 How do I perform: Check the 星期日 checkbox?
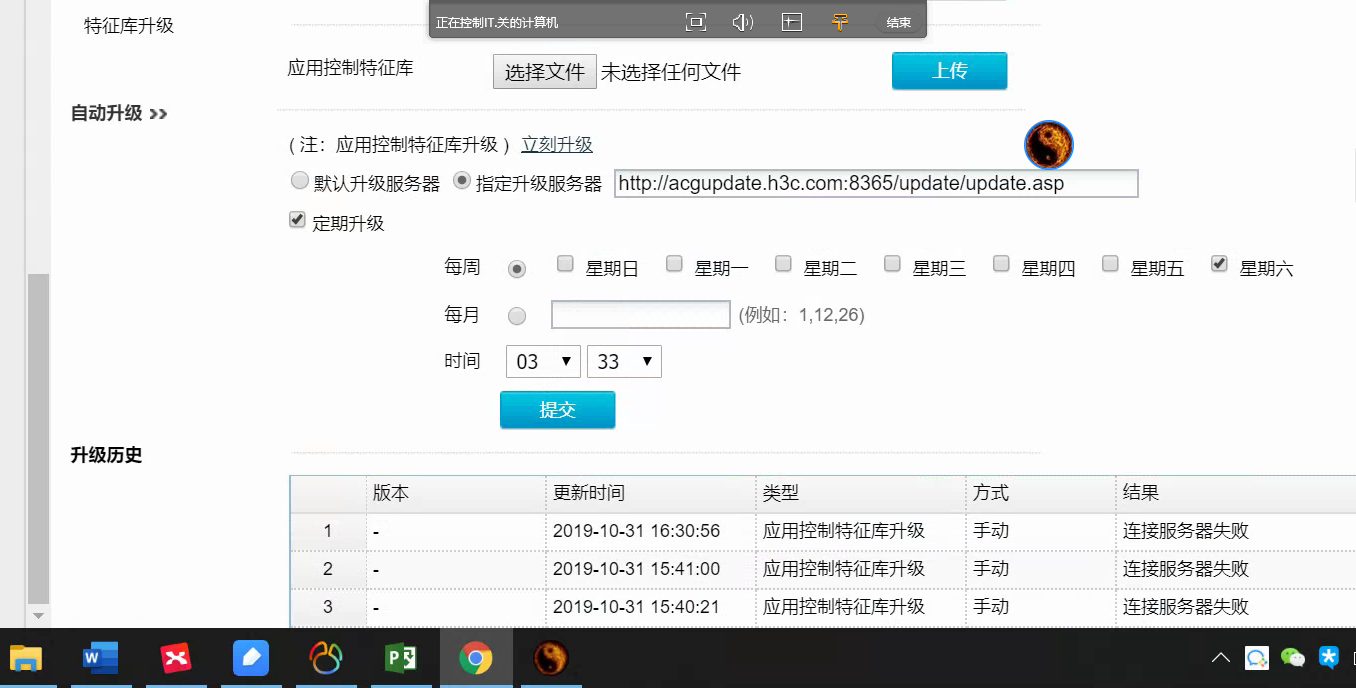pyautogui.click(x=565, y=264)
